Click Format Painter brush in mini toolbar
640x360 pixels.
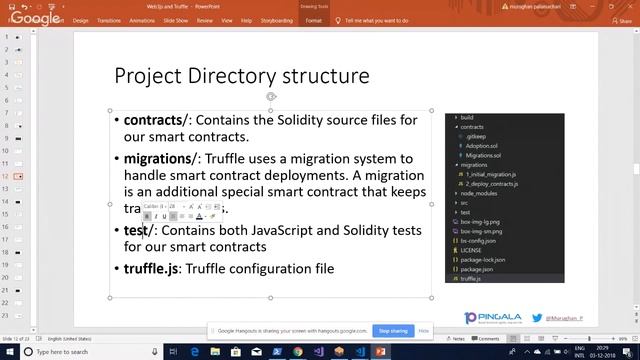point(213,216)
